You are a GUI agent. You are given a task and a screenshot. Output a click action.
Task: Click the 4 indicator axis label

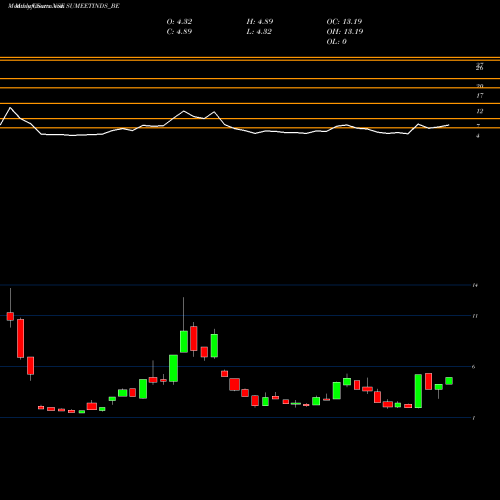(x=478, y=136)
